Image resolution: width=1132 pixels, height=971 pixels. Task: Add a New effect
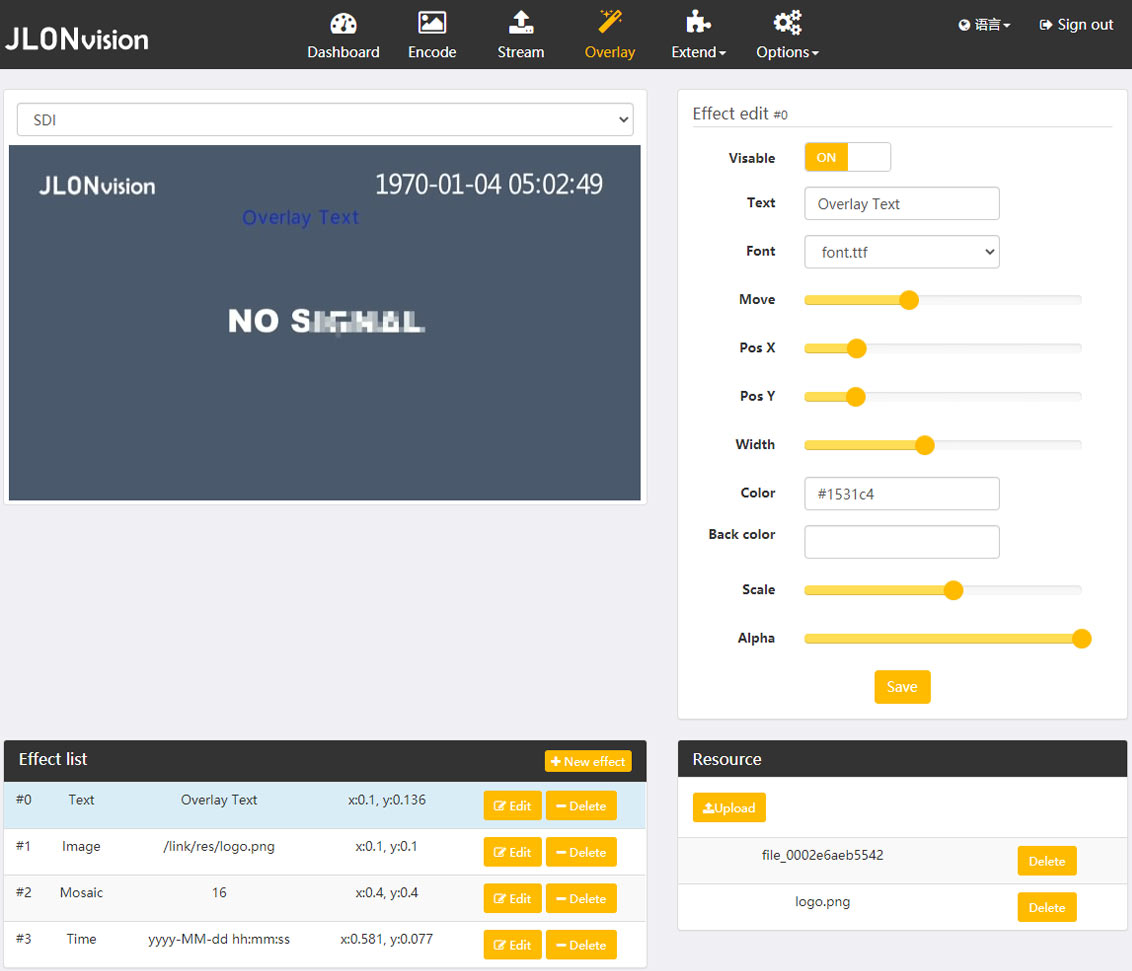click(588, 761)
